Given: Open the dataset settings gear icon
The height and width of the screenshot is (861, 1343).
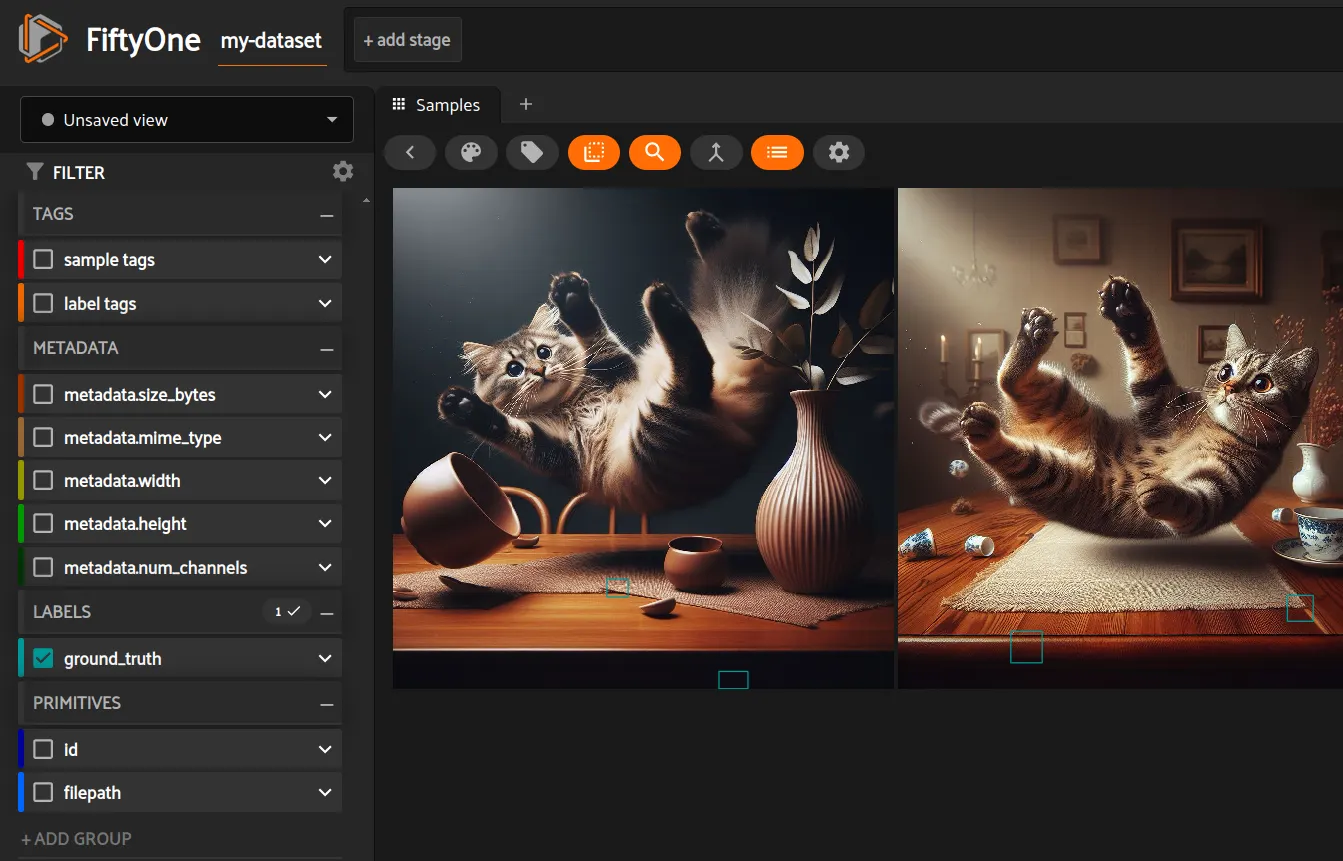Looking at the screenshot, I should coord(839,152).
